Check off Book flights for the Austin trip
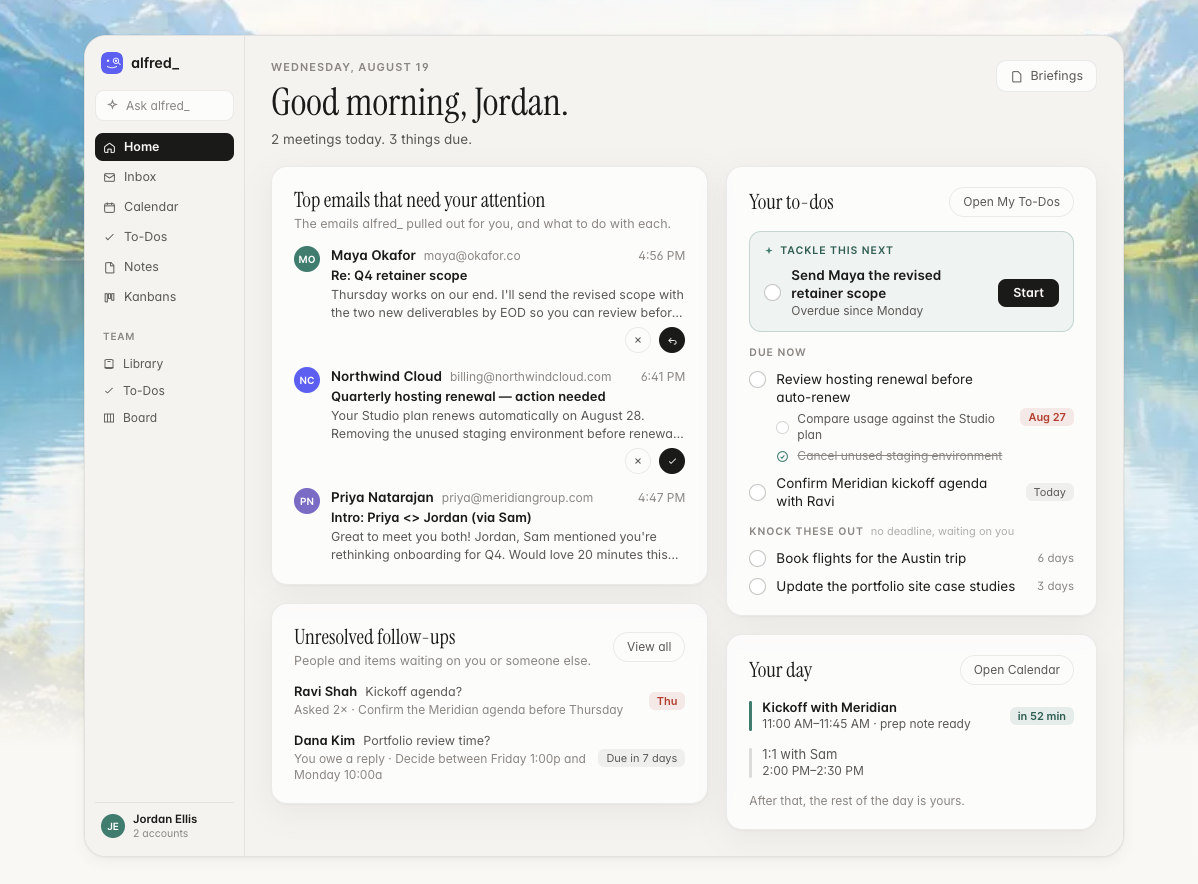This screenshot has height=884, width=1198. pyautogui.click(x=757, y=559)
